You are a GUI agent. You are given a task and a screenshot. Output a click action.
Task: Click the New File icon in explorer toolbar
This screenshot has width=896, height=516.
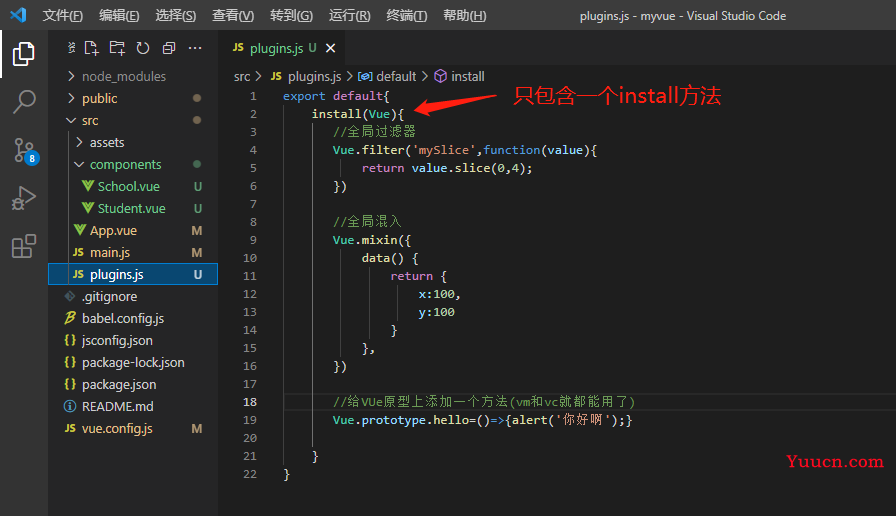[x=91, y=48]
